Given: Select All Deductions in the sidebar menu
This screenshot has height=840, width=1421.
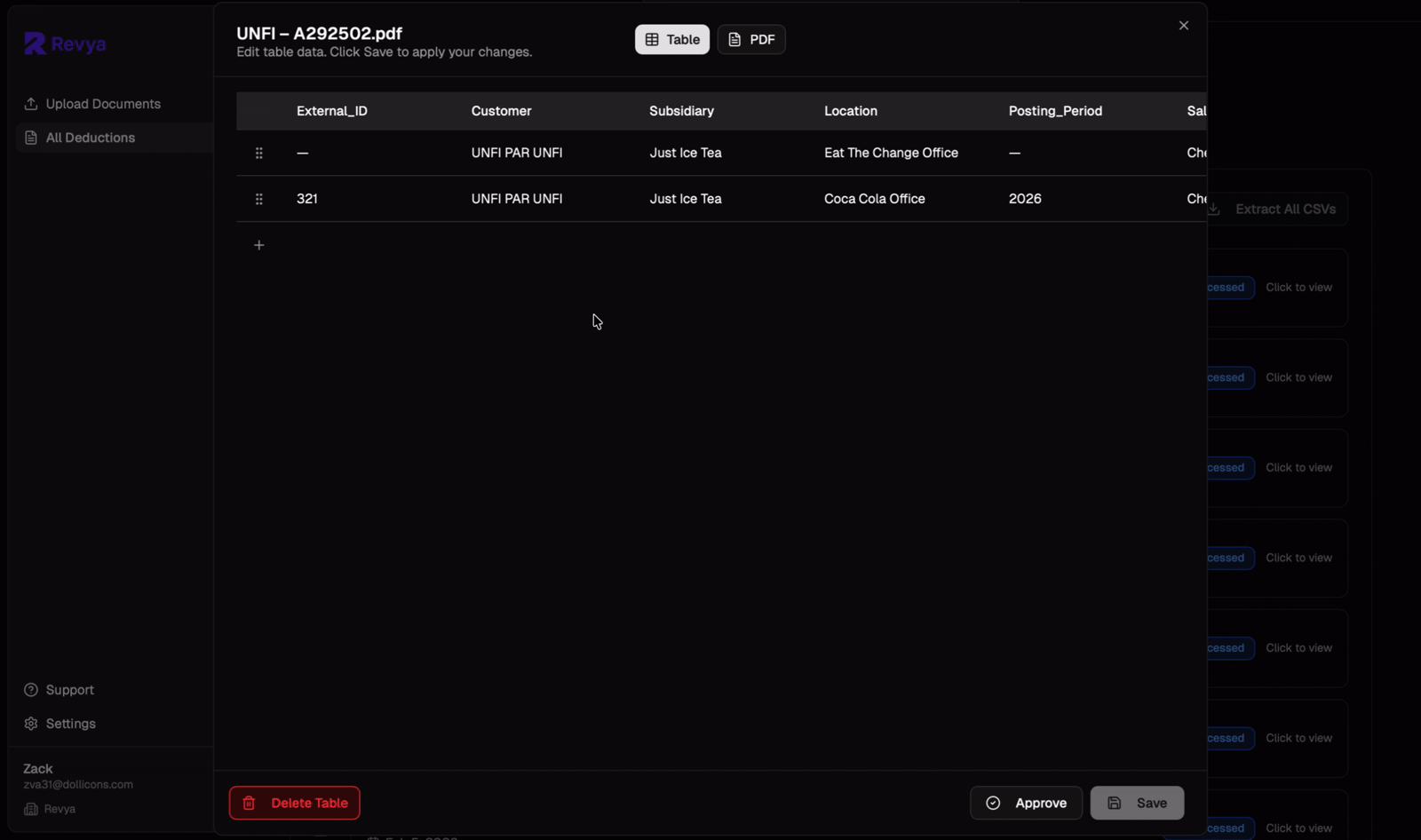Looking at the screenshot, I should tap(90, 138).
